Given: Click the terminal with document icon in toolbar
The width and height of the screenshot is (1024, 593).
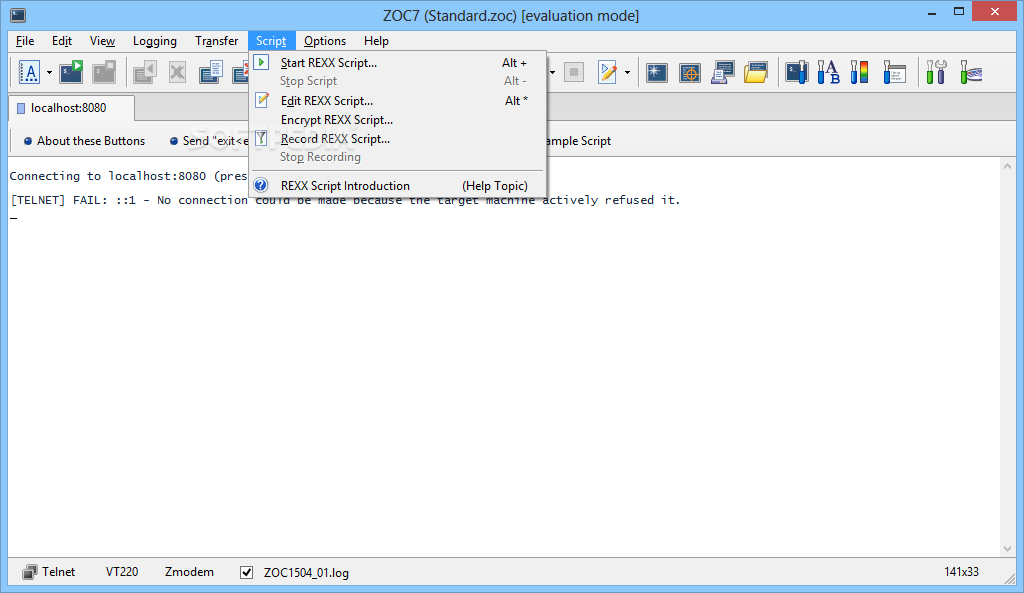Looking at the screenshot, I should click(211, 72).
